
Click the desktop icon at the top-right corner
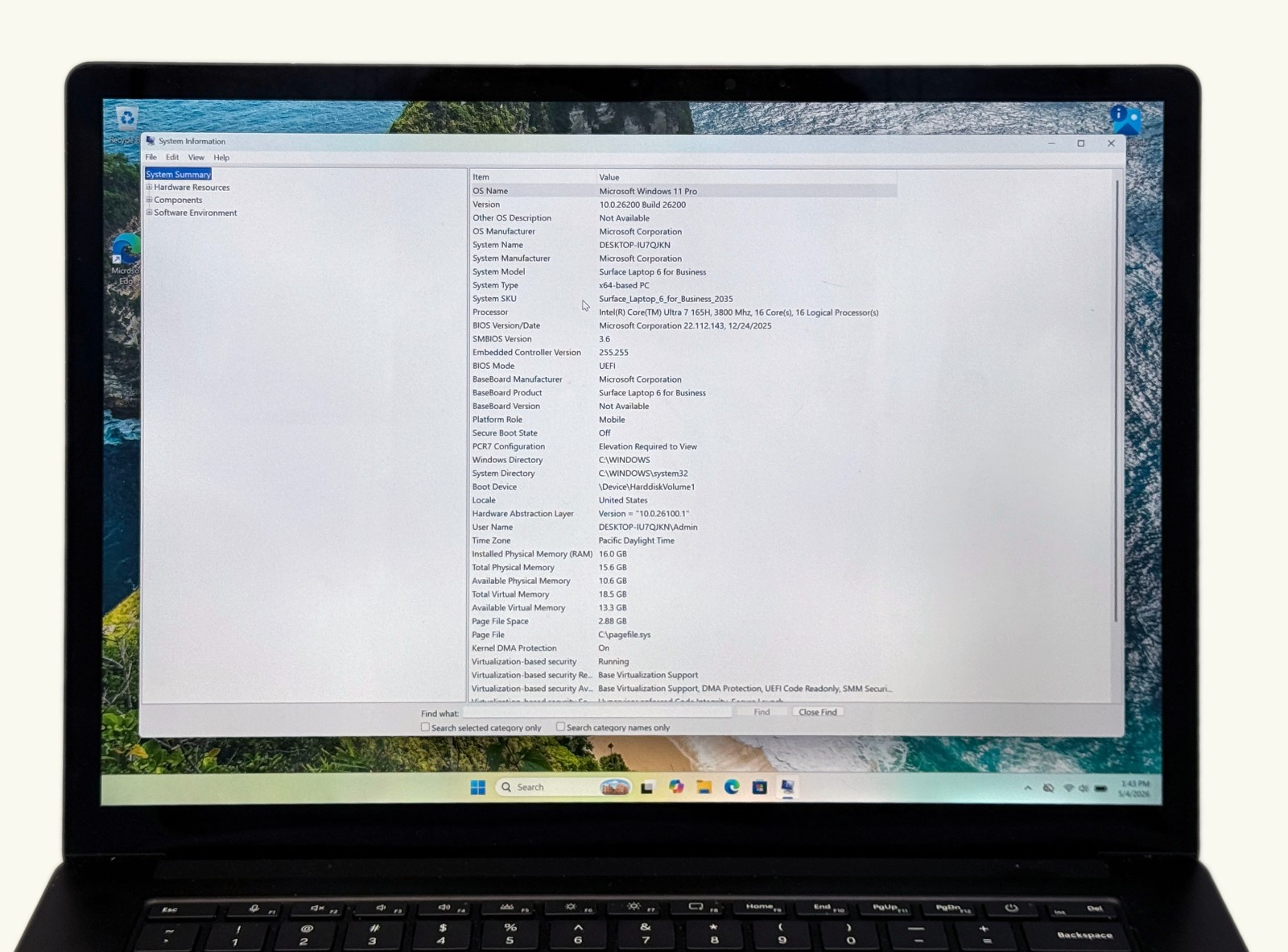point(1127,121)
